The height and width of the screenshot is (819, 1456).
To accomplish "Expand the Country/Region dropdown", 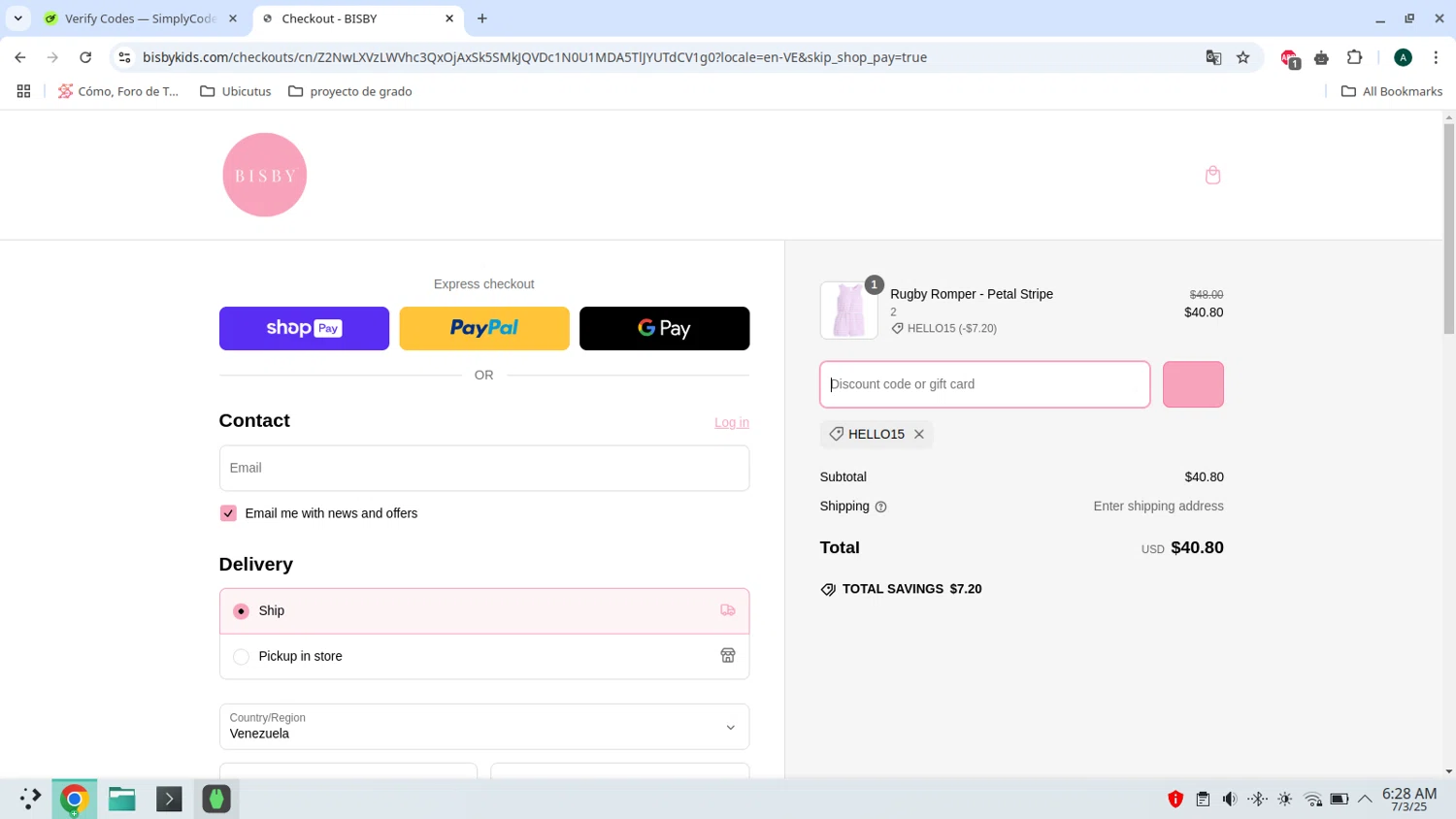I will (484, 727).
